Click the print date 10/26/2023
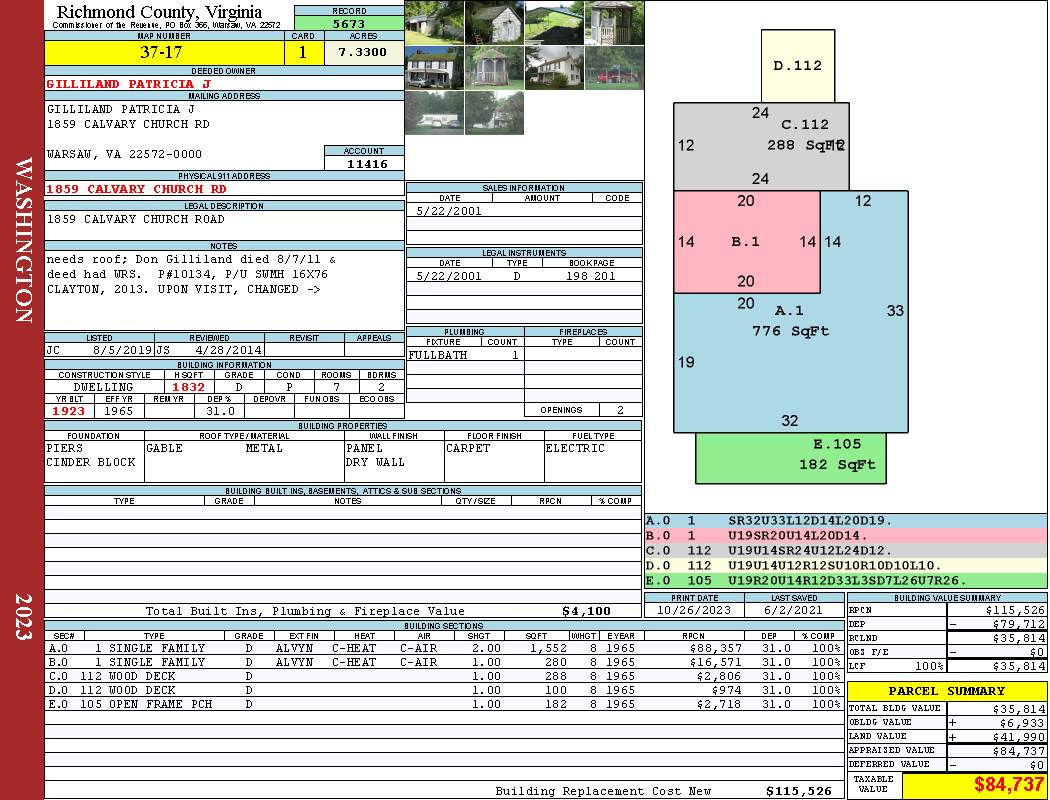 [694, 610]
